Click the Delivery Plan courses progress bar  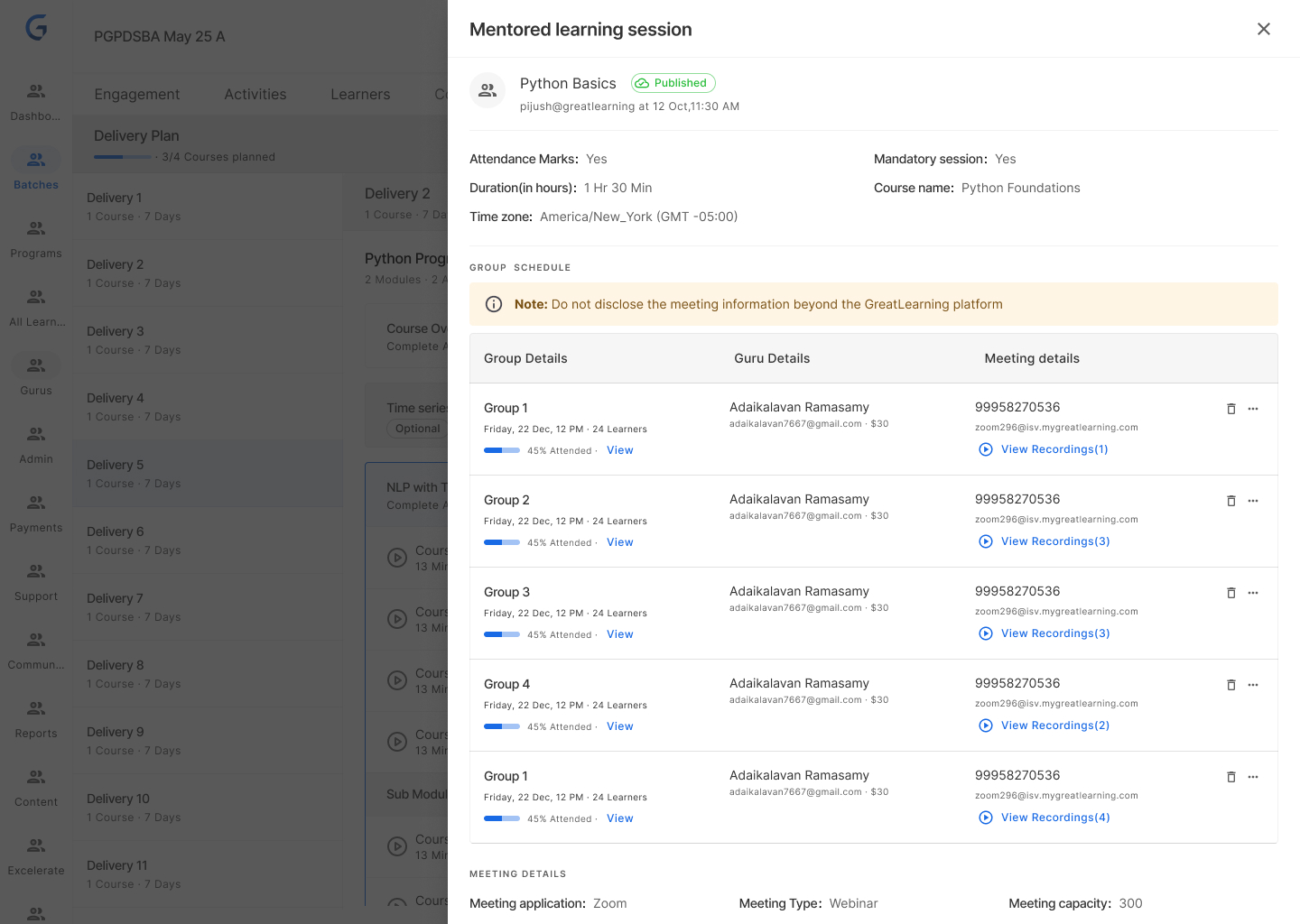123,157
